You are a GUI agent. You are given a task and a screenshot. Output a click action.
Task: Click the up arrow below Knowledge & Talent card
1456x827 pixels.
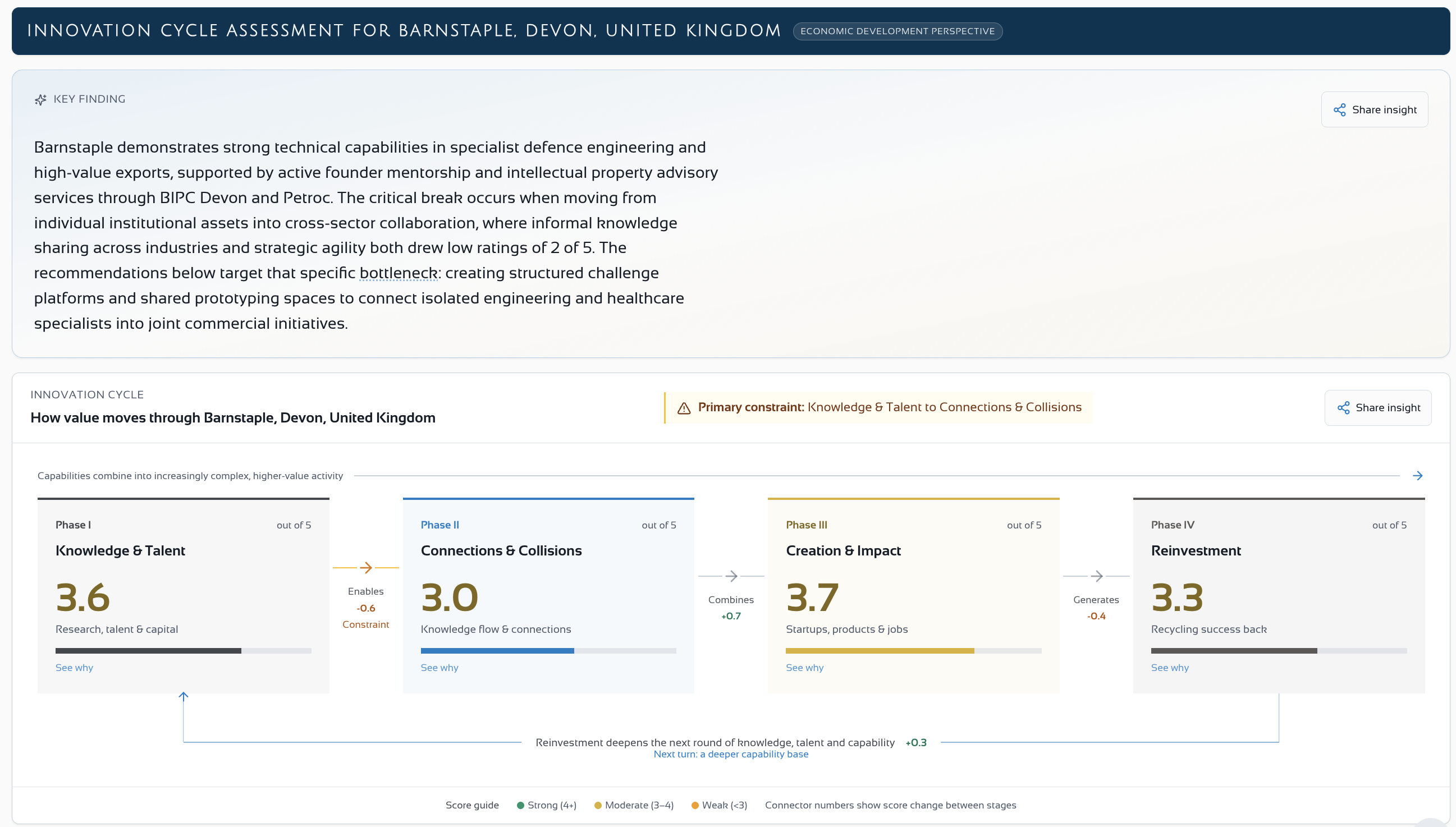point(184,696)
